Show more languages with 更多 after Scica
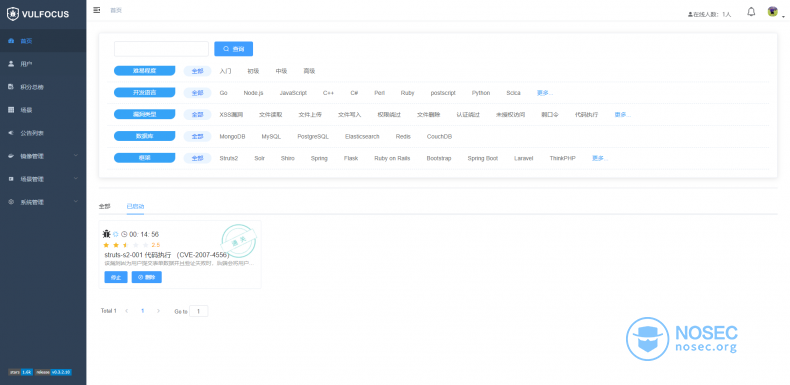The width and height of the screenshot is (790, 385). pyautogui.click(x=545, y=93)
